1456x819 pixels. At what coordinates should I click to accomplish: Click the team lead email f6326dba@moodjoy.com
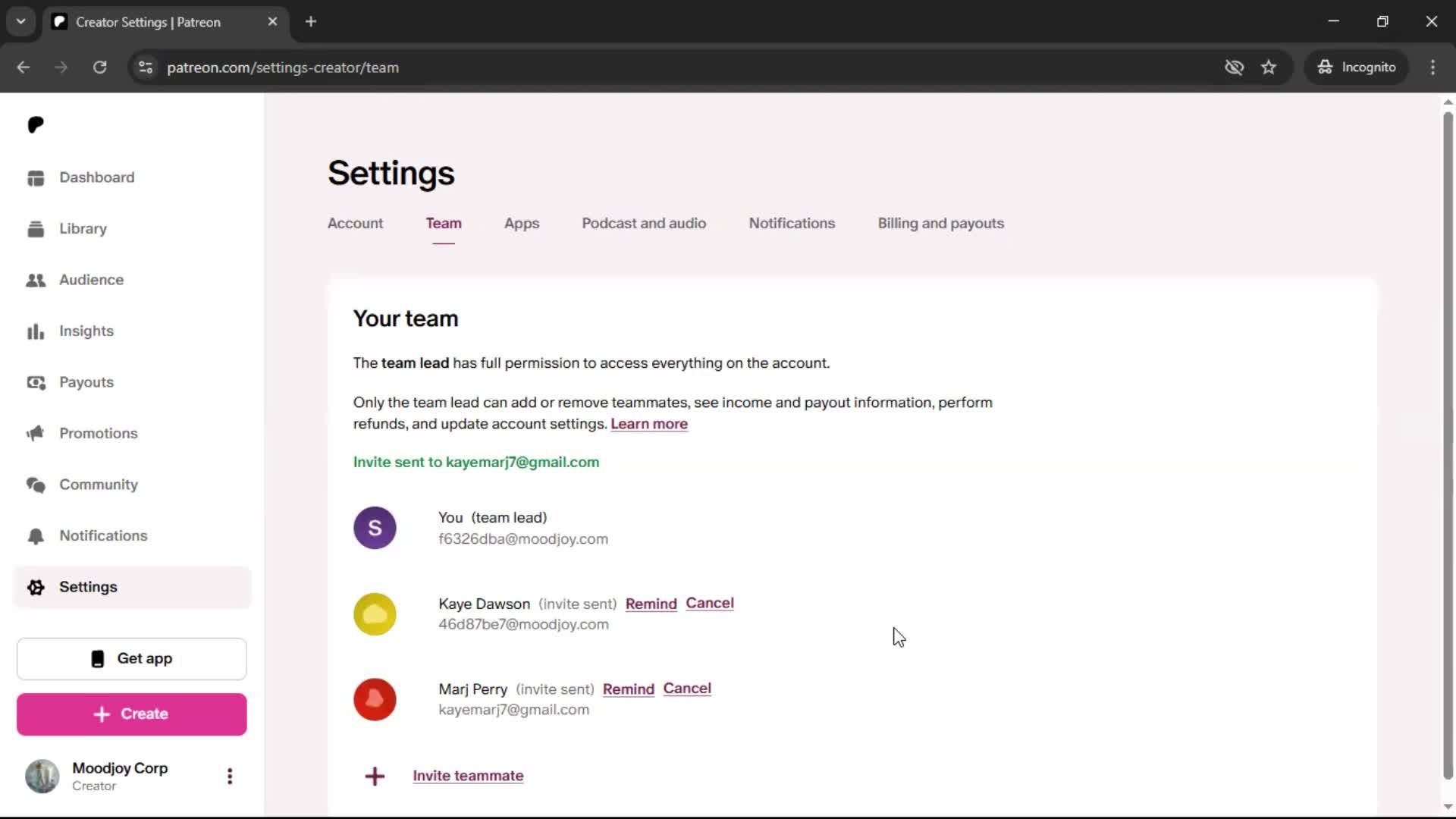(x=523, y=539)
